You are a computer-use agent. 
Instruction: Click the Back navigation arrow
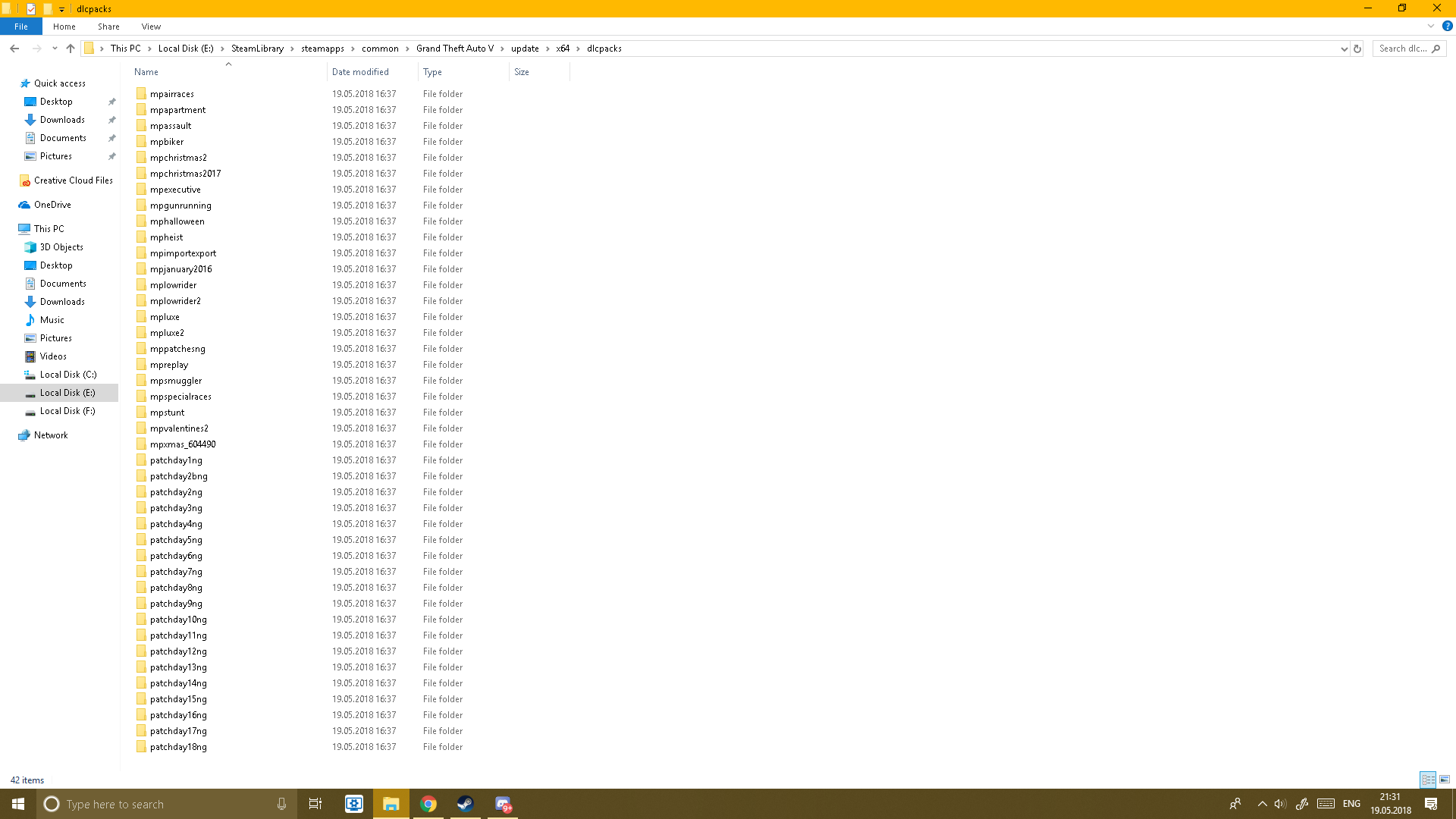coord(14,49)
